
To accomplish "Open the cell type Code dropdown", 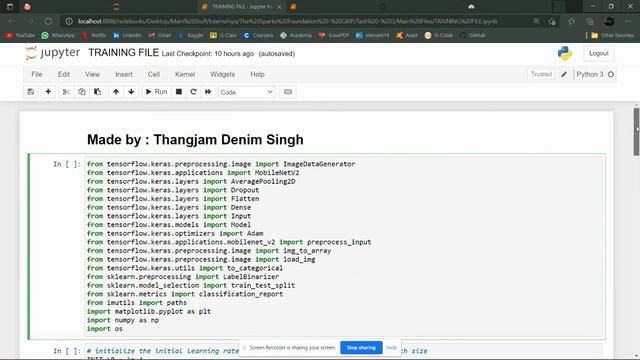I will click(247, 92).
